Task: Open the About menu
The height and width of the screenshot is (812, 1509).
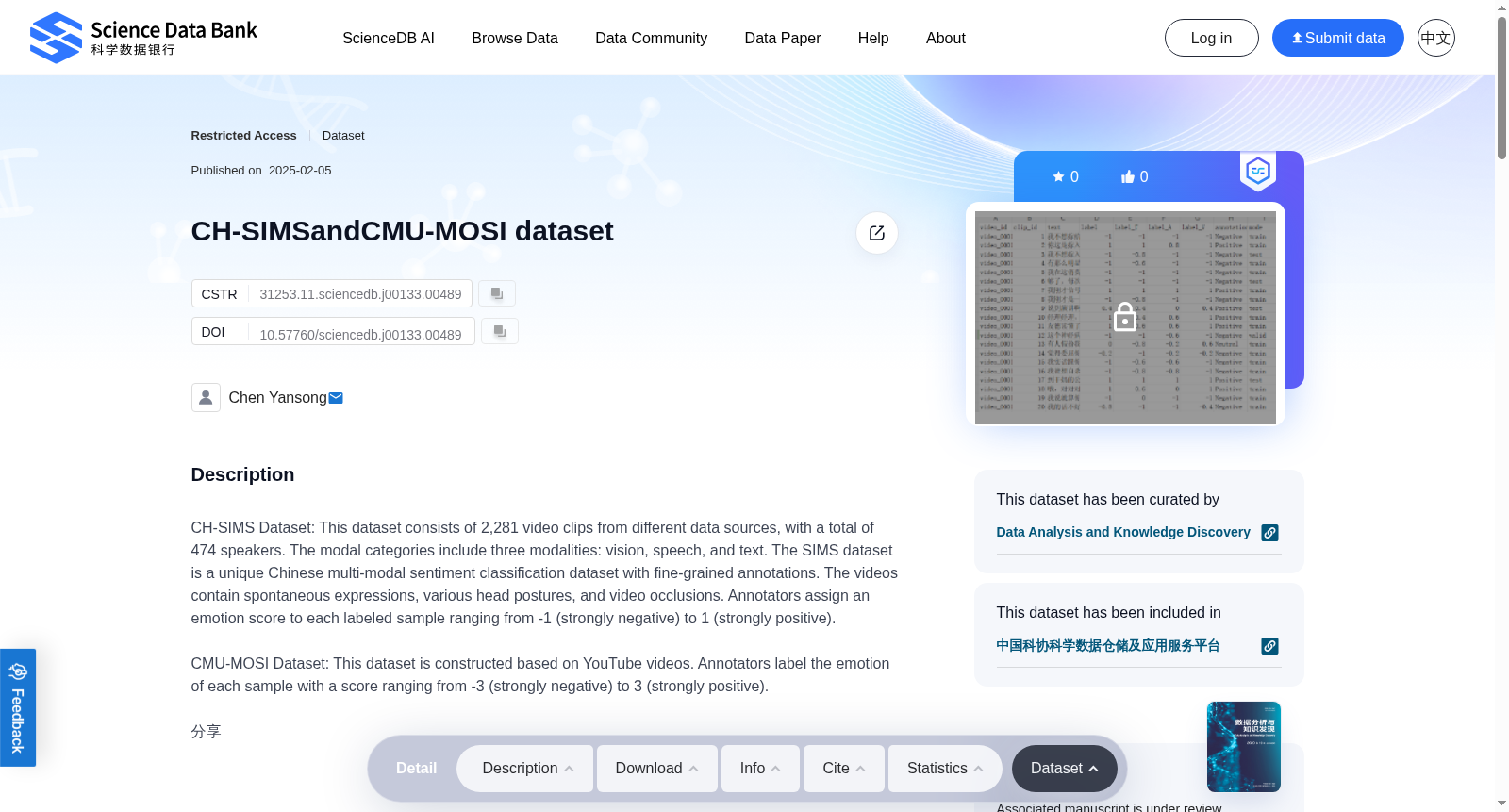Action: pyautogui.click(x=946, y=39)
